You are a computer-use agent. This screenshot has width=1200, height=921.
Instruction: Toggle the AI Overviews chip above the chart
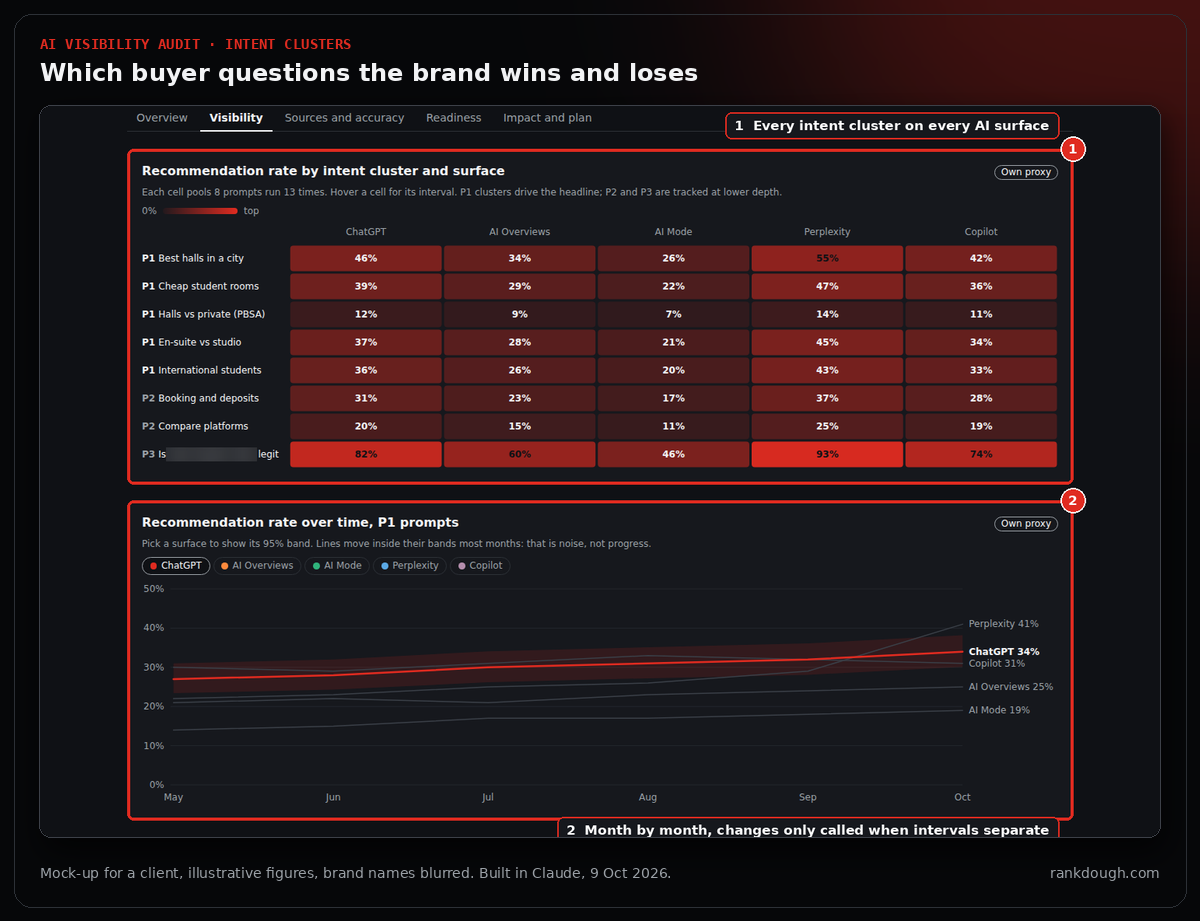(x=257, y=566)
